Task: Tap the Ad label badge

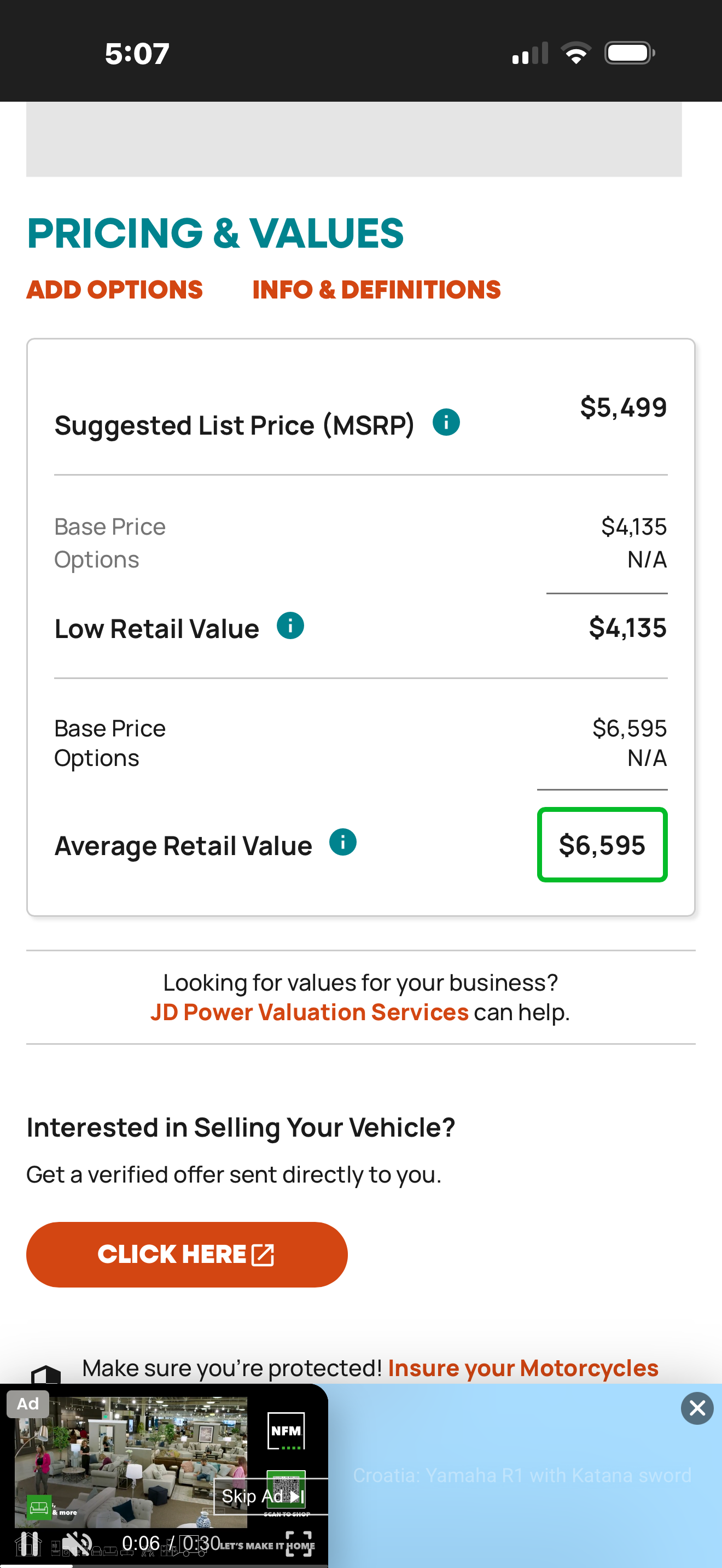Action: click(28, 1405)
